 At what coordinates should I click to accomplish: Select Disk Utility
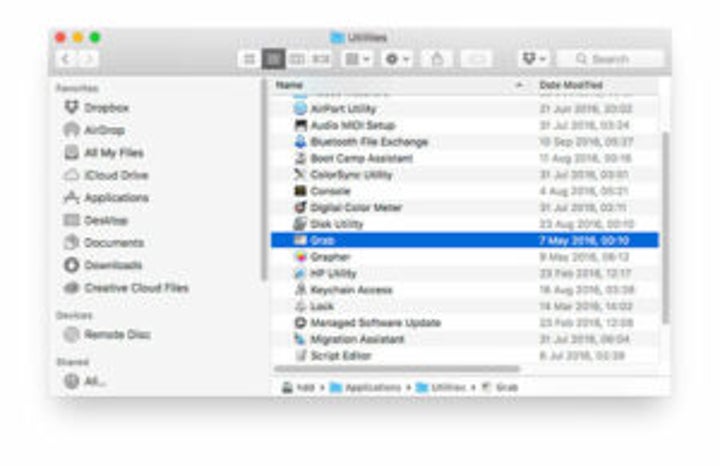click(x=464, y=224)
